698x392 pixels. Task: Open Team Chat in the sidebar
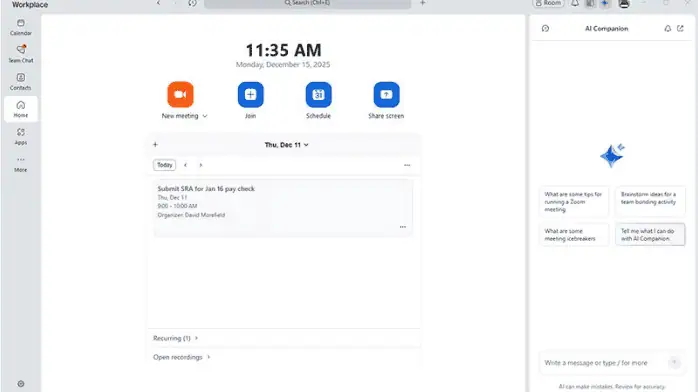pyautogui.click(x=20, y=54)
